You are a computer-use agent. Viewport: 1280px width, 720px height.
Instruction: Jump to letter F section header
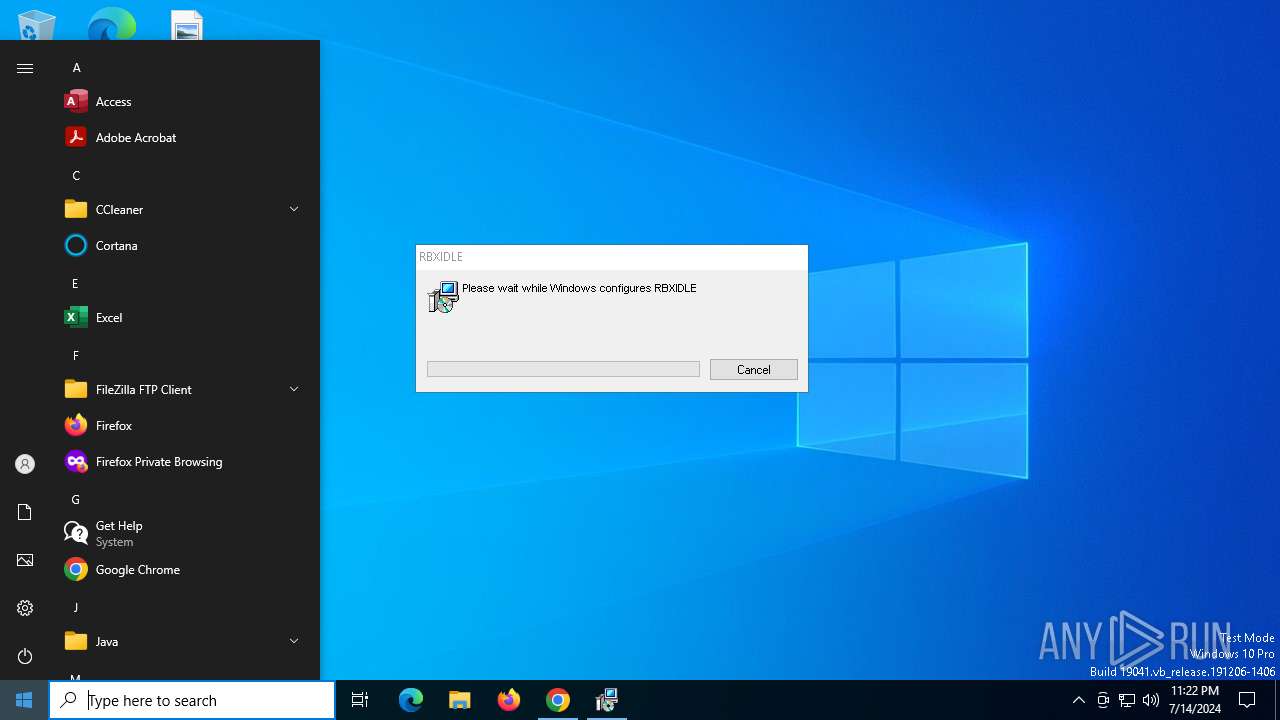coord(75,356)
